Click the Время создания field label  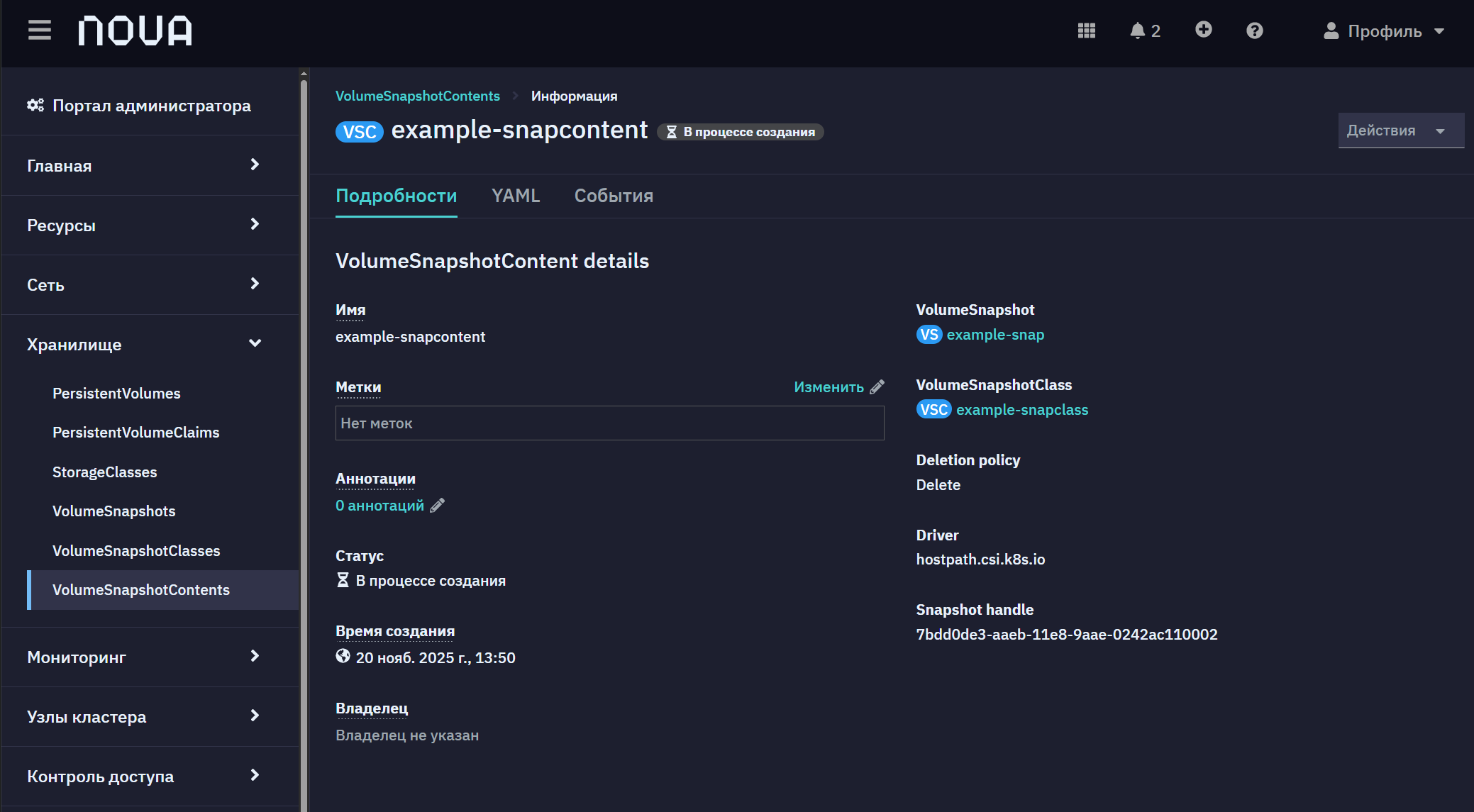point(395,631)
